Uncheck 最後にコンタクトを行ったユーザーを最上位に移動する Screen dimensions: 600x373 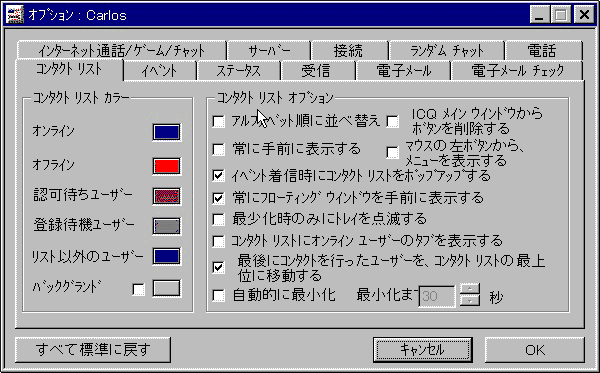click(x=218, y=267)
